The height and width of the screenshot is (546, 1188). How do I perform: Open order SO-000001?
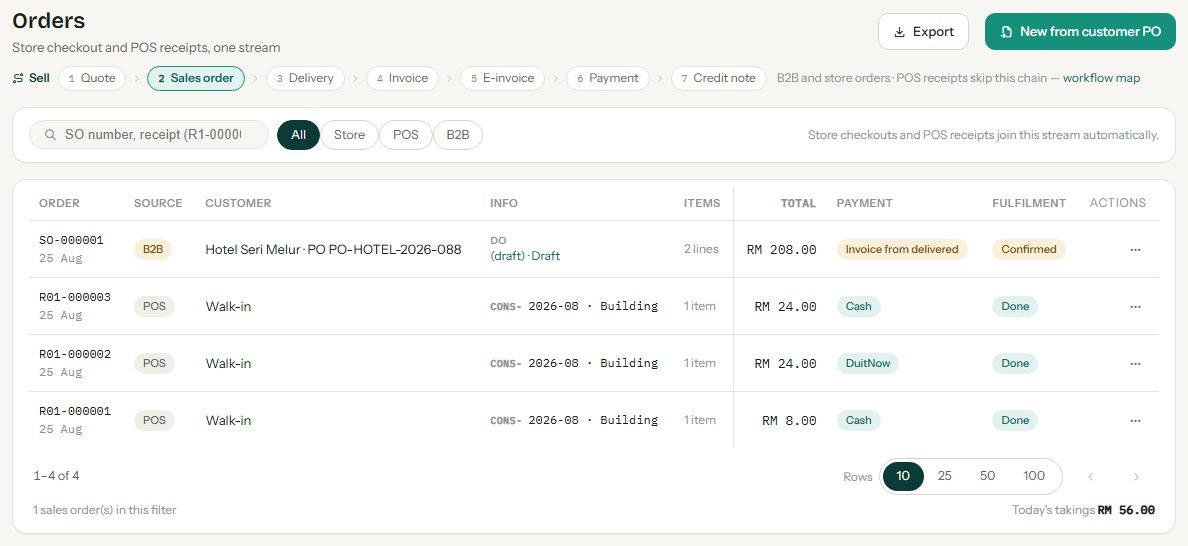pyautogui.click(x=71, y=240)
